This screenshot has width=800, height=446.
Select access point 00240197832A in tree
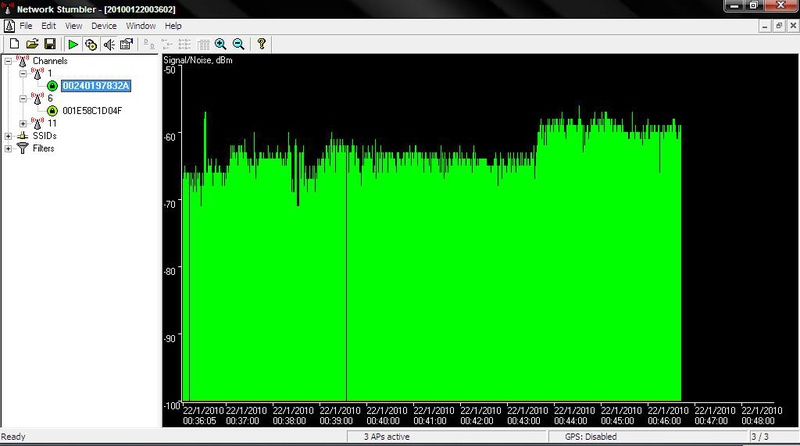96,86
